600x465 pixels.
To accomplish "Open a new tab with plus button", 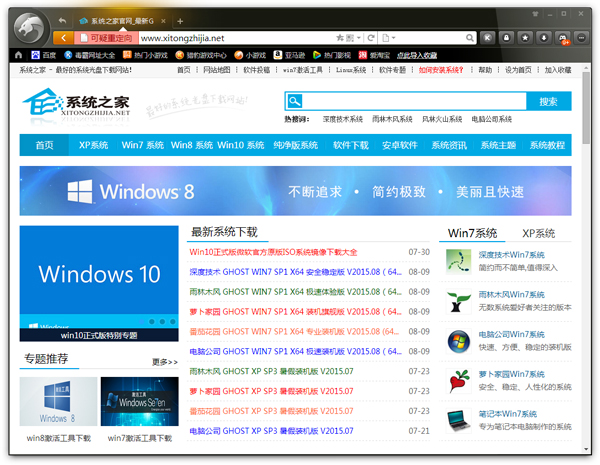I will [x=180, y=21].
